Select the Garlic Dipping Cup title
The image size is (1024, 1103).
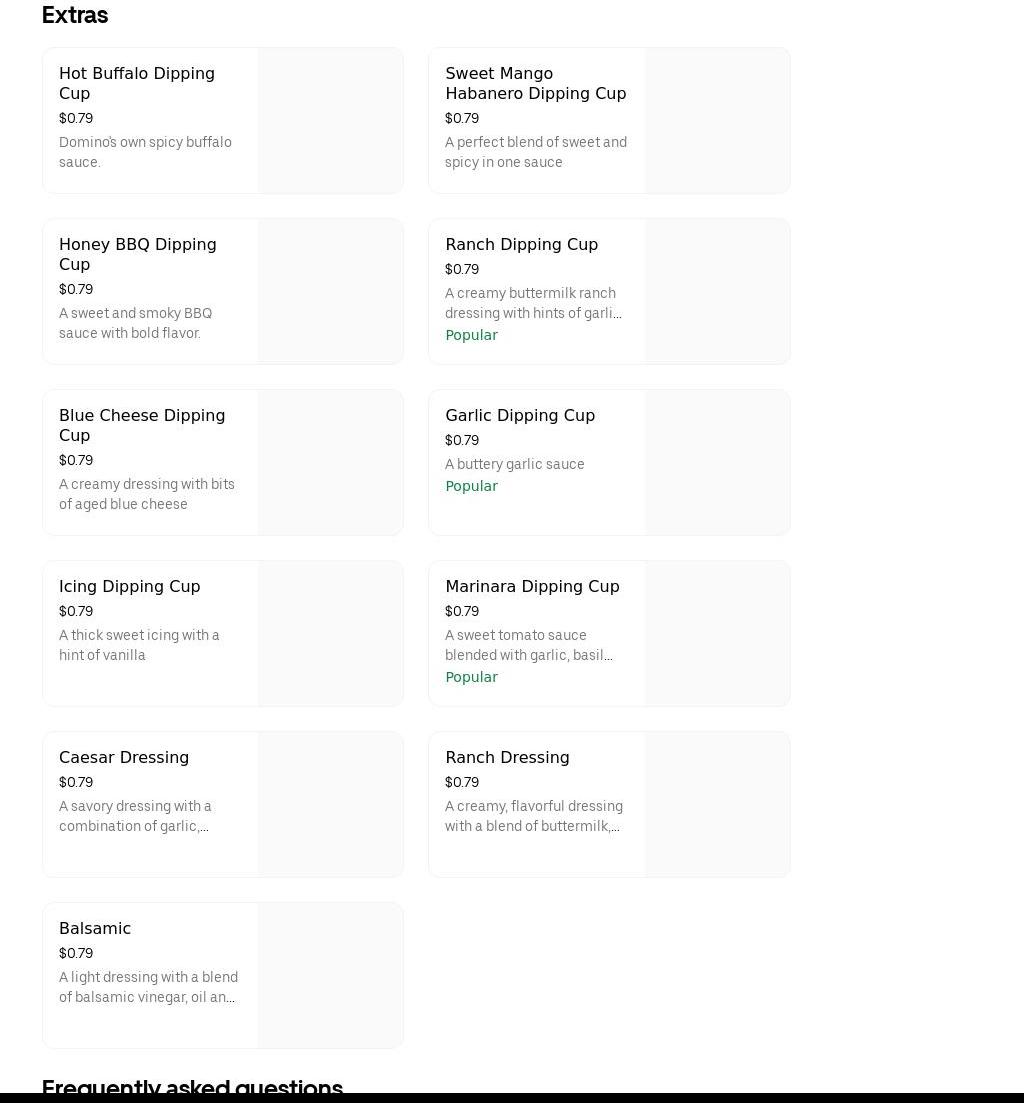519,416
